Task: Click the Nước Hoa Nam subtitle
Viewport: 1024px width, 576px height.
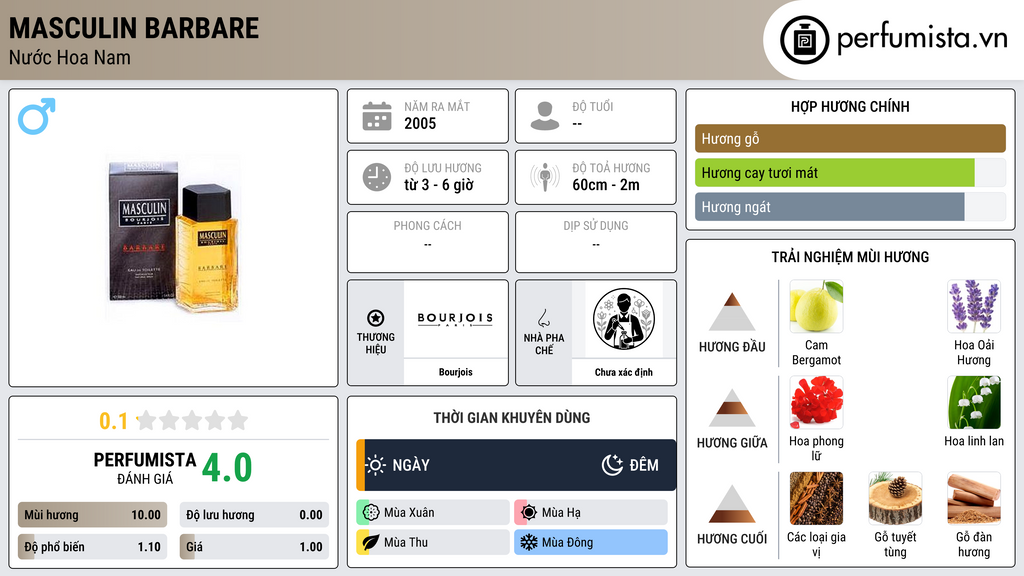Action: tap(70, 57)
